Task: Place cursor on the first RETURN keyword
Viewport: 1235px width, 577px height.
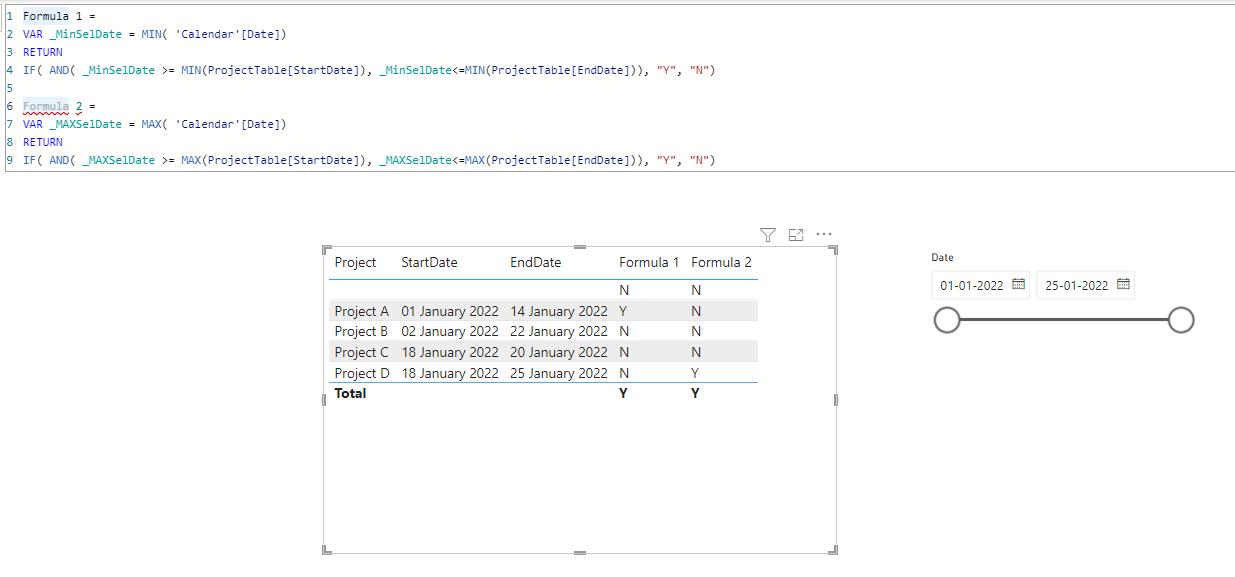Action: (x=42, y=52)
